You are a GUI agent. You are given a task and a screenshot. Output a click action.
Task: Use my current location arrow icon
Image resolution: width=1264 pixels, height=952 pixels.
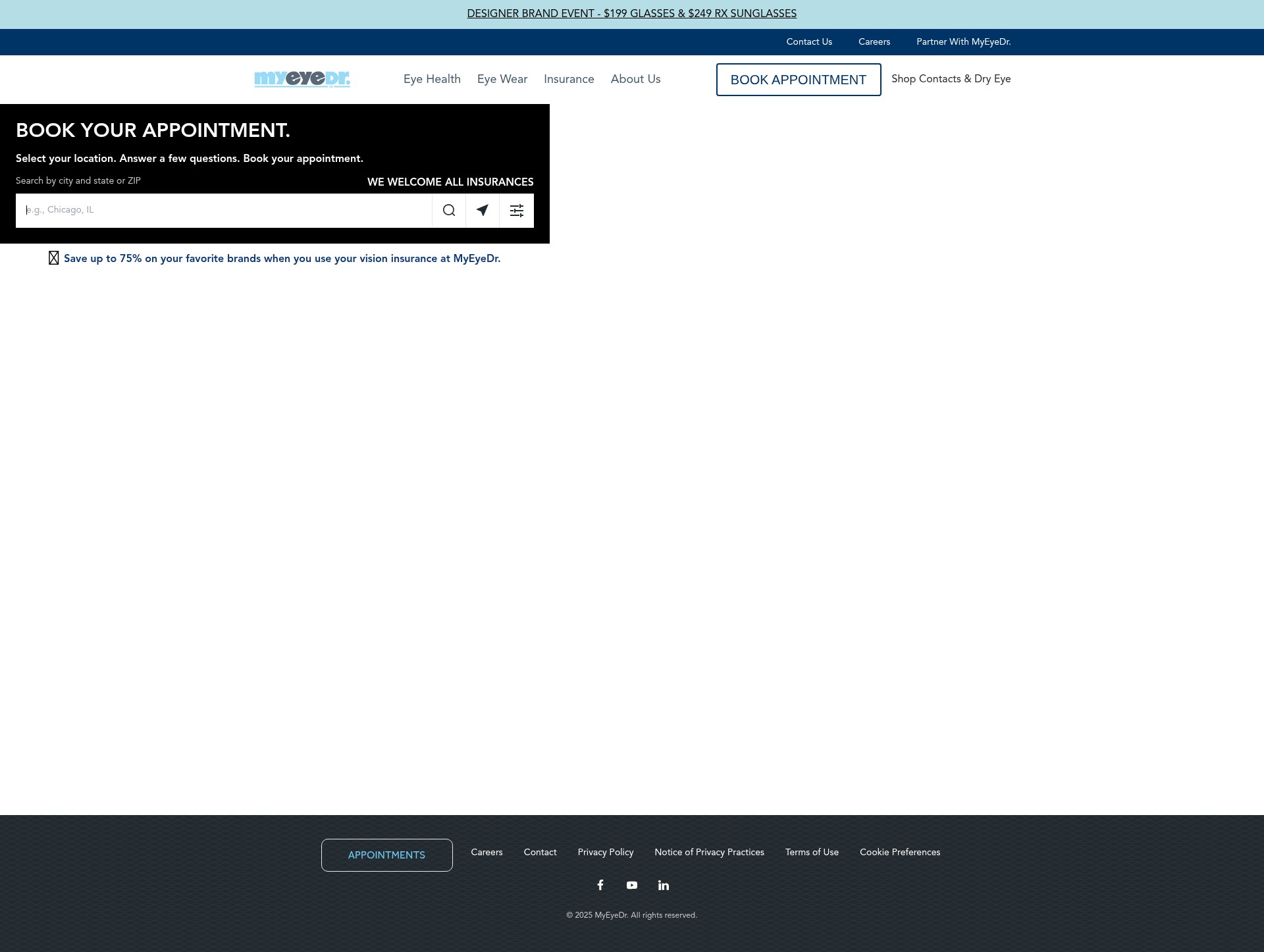click(x=483, y=211)
